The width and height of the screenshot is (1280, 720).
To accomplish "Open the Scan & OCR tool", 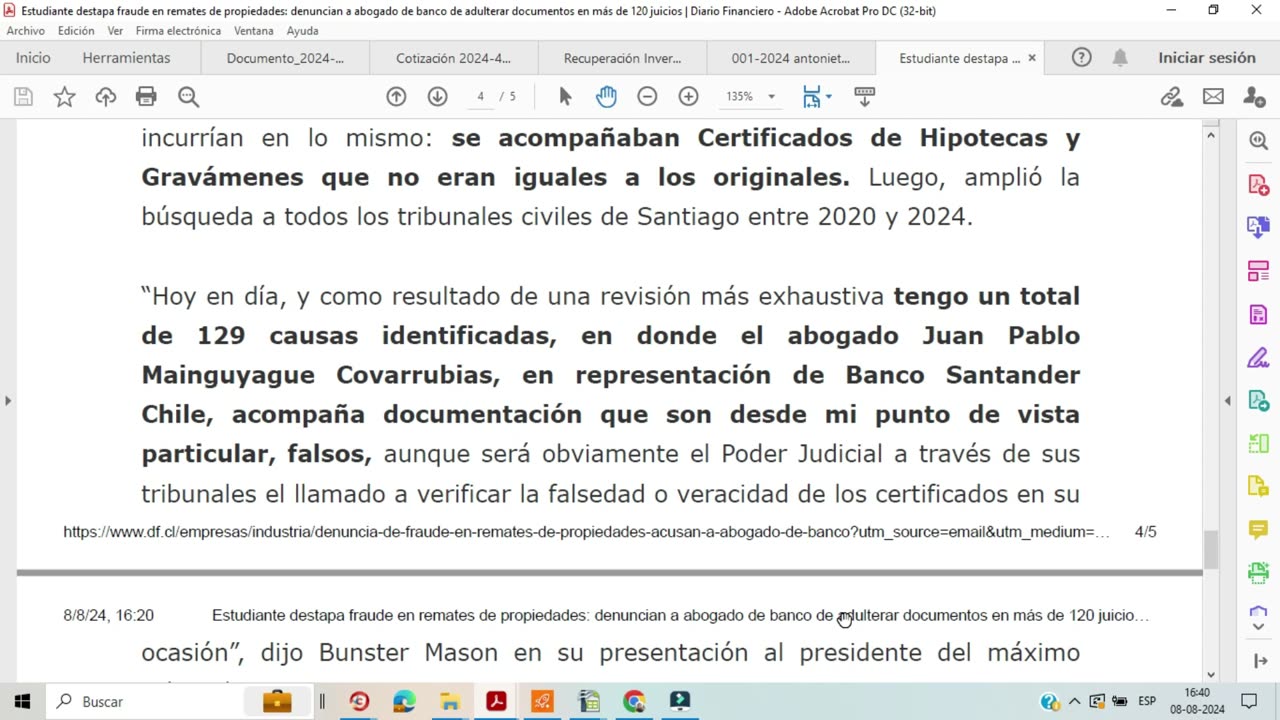I will point(1258,572).
